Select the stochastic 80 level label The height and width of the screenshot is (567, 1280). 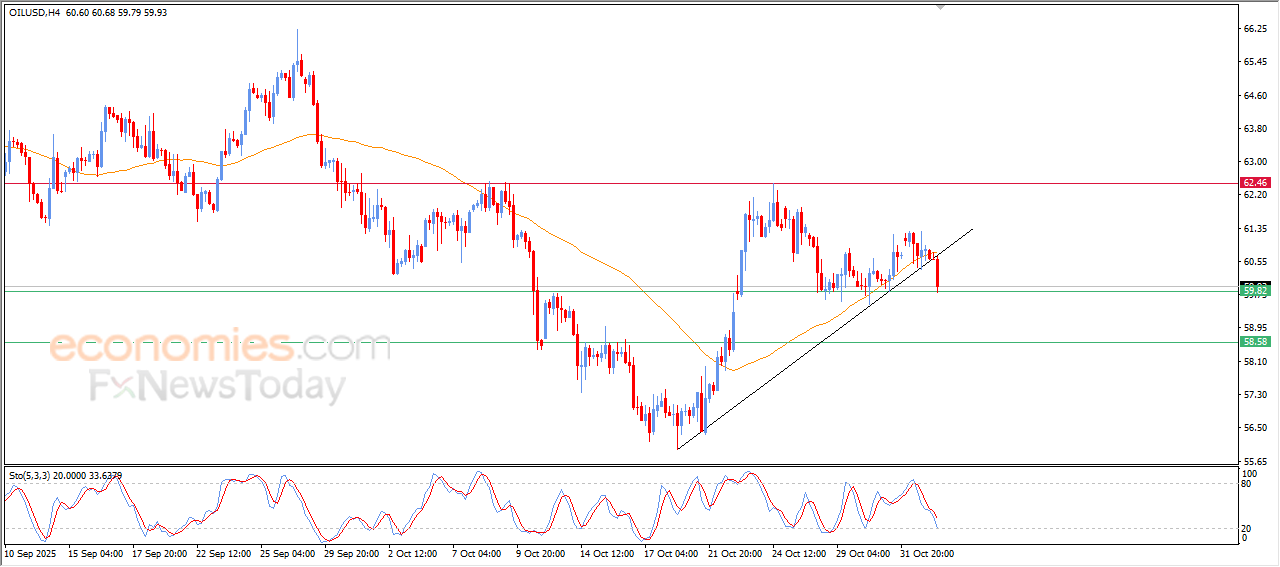pyautogui.click(x=1246, y=484)
